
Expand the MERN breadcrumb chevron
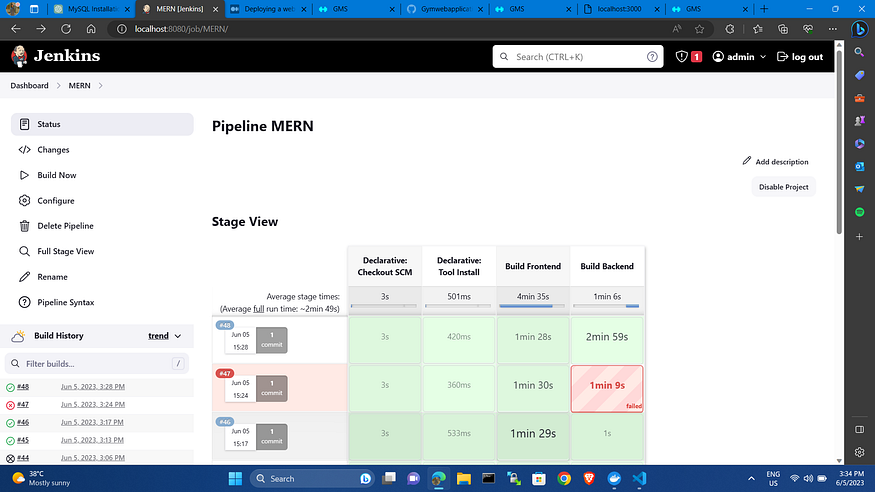[100, 85]
